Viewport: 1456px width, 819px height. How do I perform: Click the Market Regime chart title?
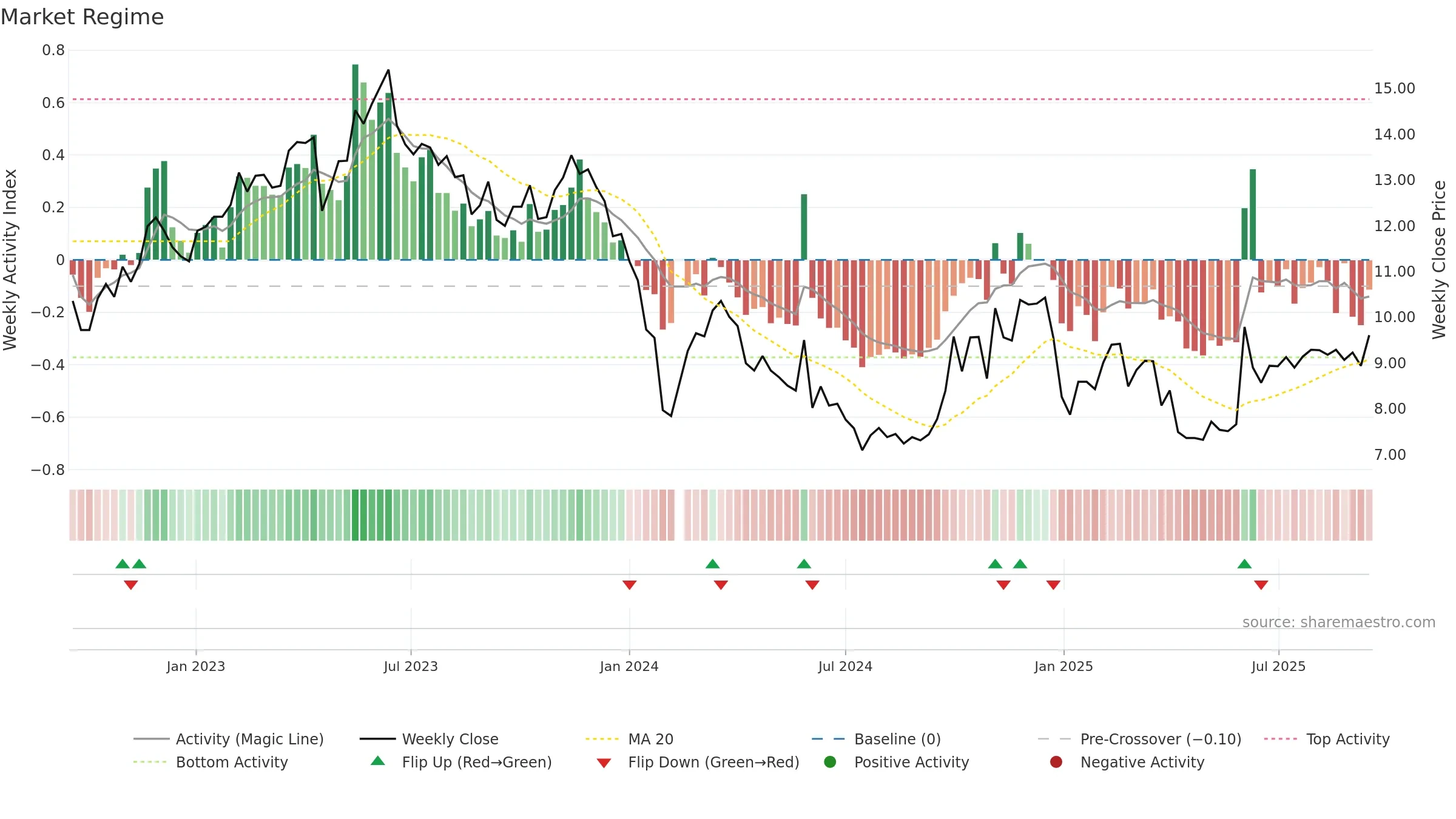pos(82,17)
